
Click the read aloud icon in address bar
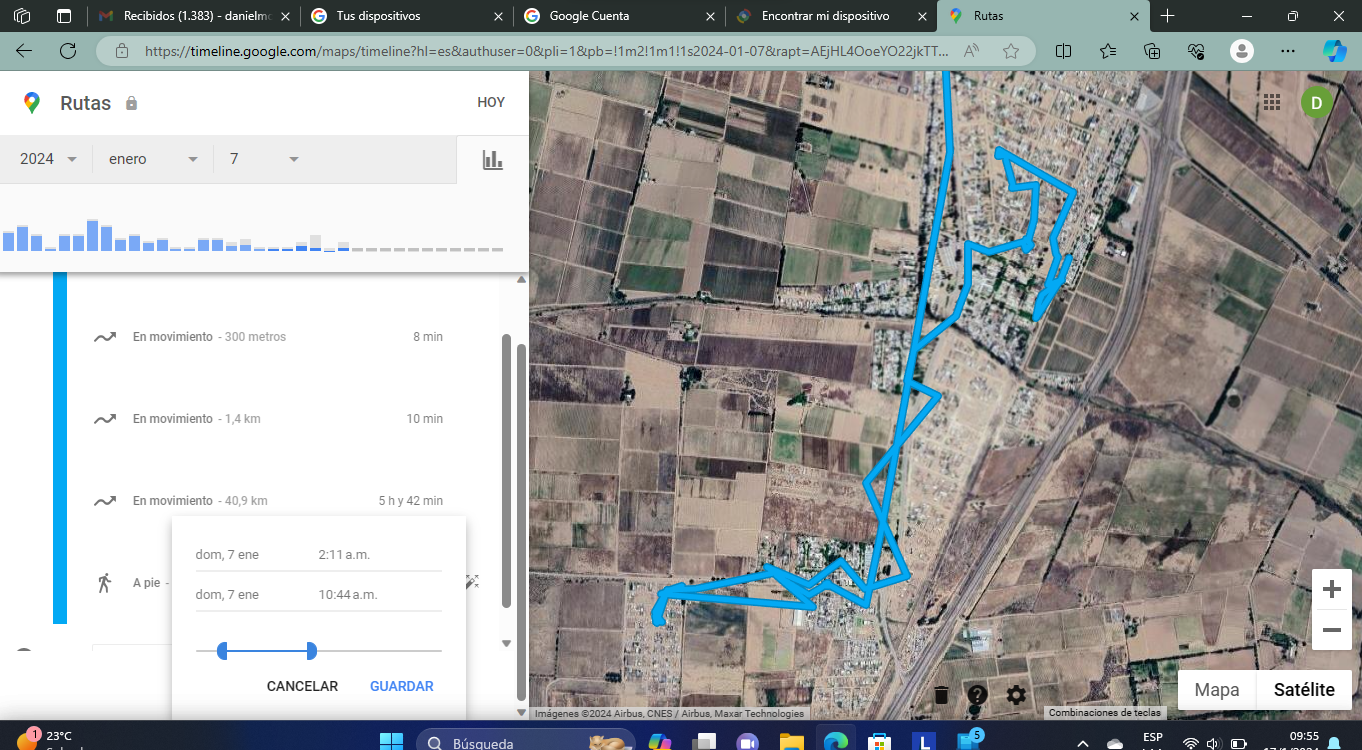[x=971, y=51]
